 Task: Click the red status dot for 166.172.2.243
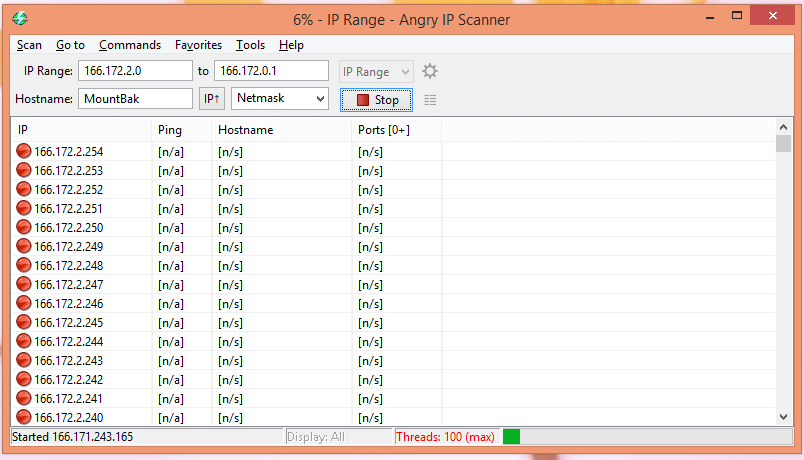click(x=24, y=360)
